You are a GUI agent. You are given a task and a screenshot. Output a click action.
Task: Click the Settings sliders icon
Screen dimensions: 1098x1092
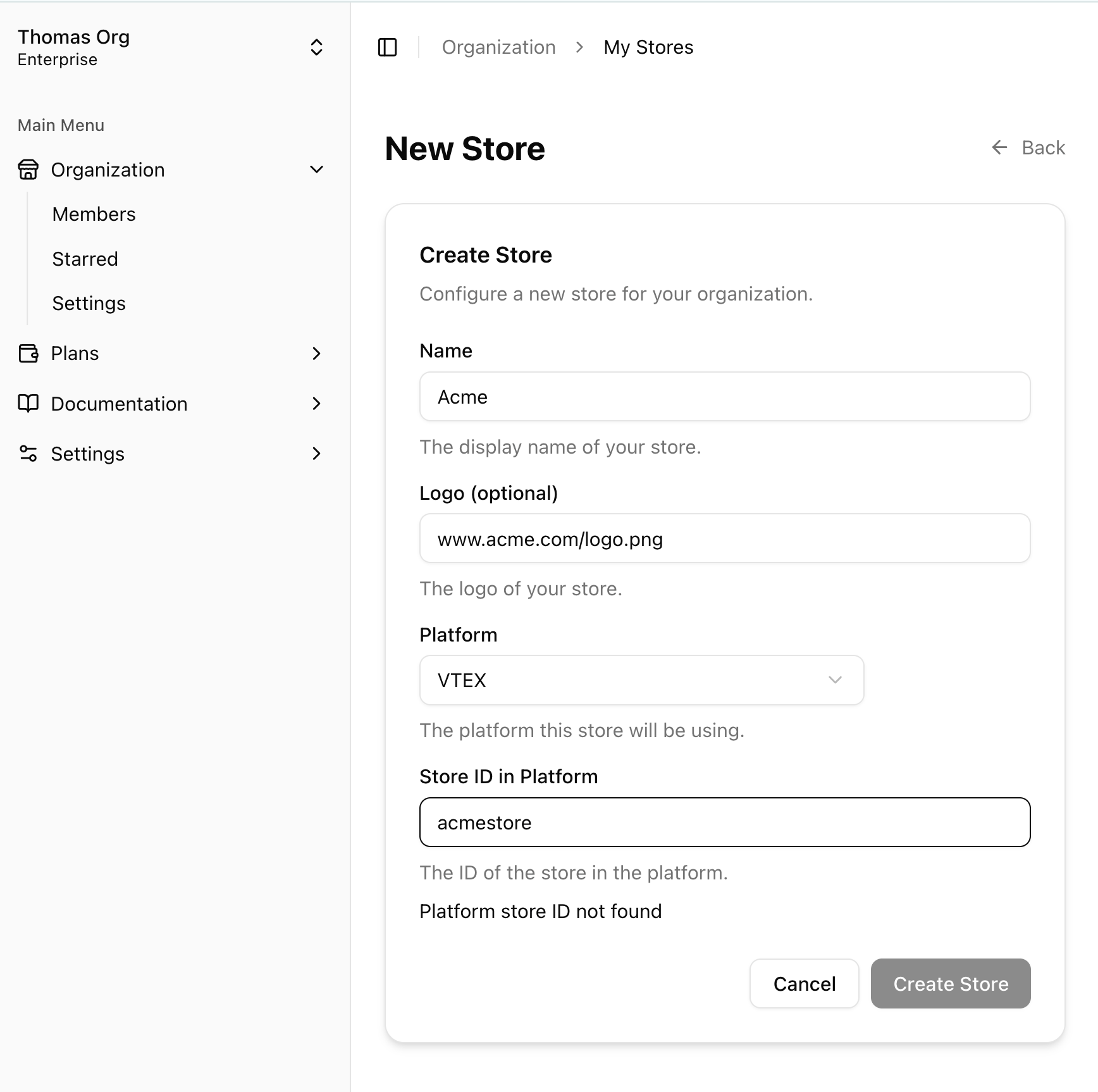point(28,454)
